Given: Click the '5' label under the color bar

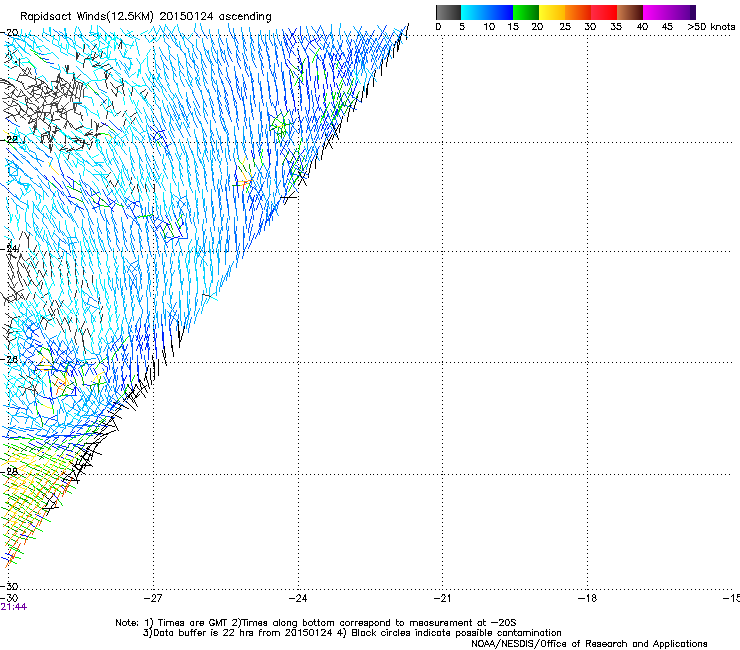Looking at the screenshot, I should tap(462, 27).
